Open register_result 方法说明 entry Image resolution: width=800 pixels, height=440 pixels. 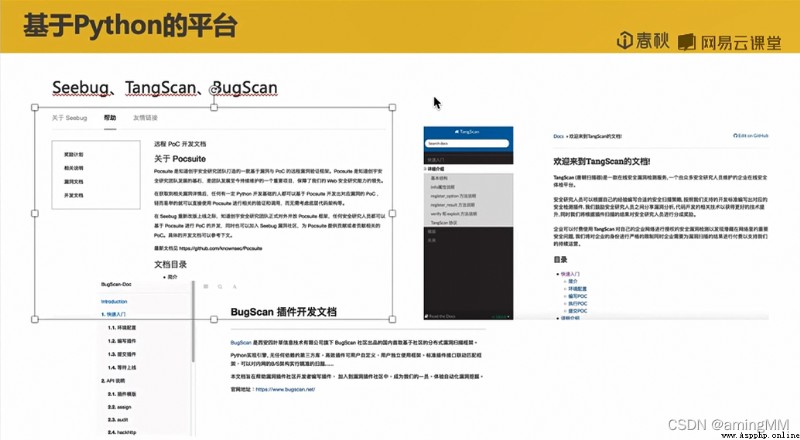(x=452, y=205)
